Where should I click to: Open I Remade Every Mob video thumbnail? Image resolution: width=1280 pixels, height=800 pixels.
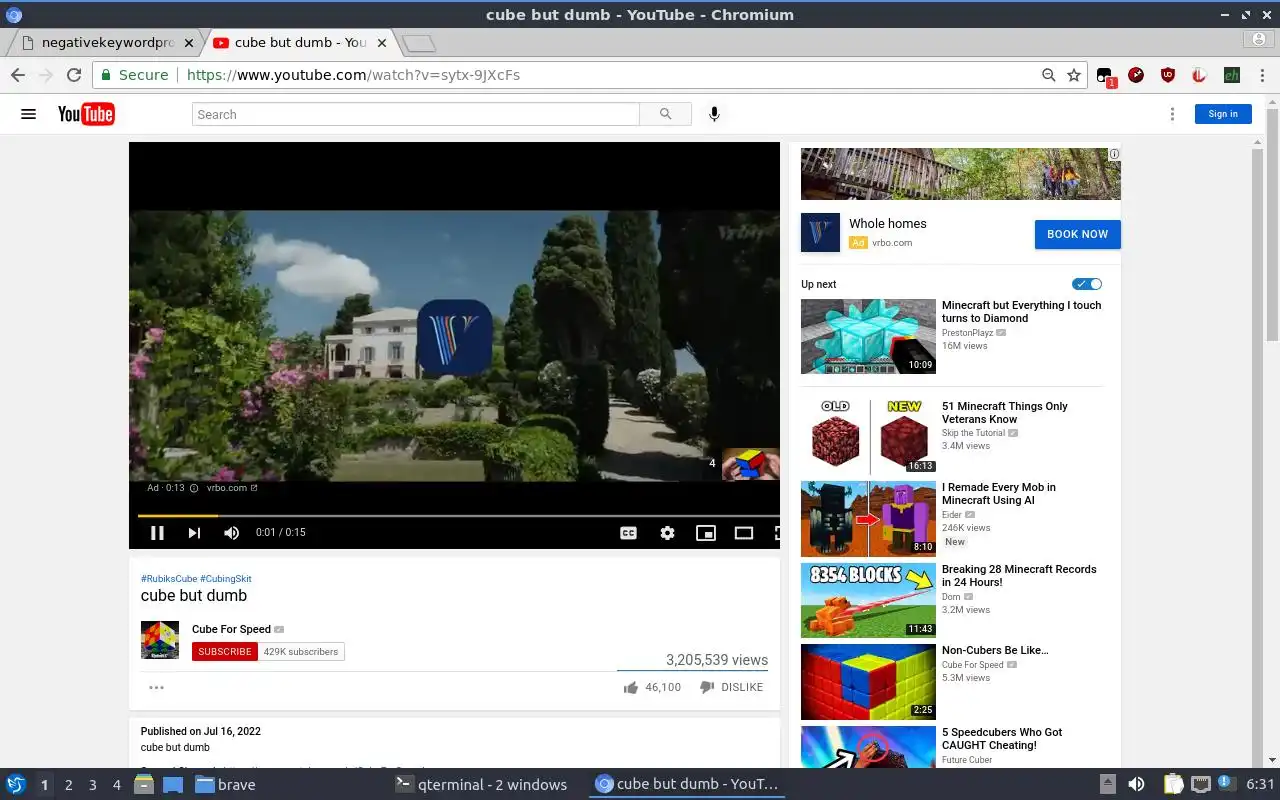click(x=868, y=519)
